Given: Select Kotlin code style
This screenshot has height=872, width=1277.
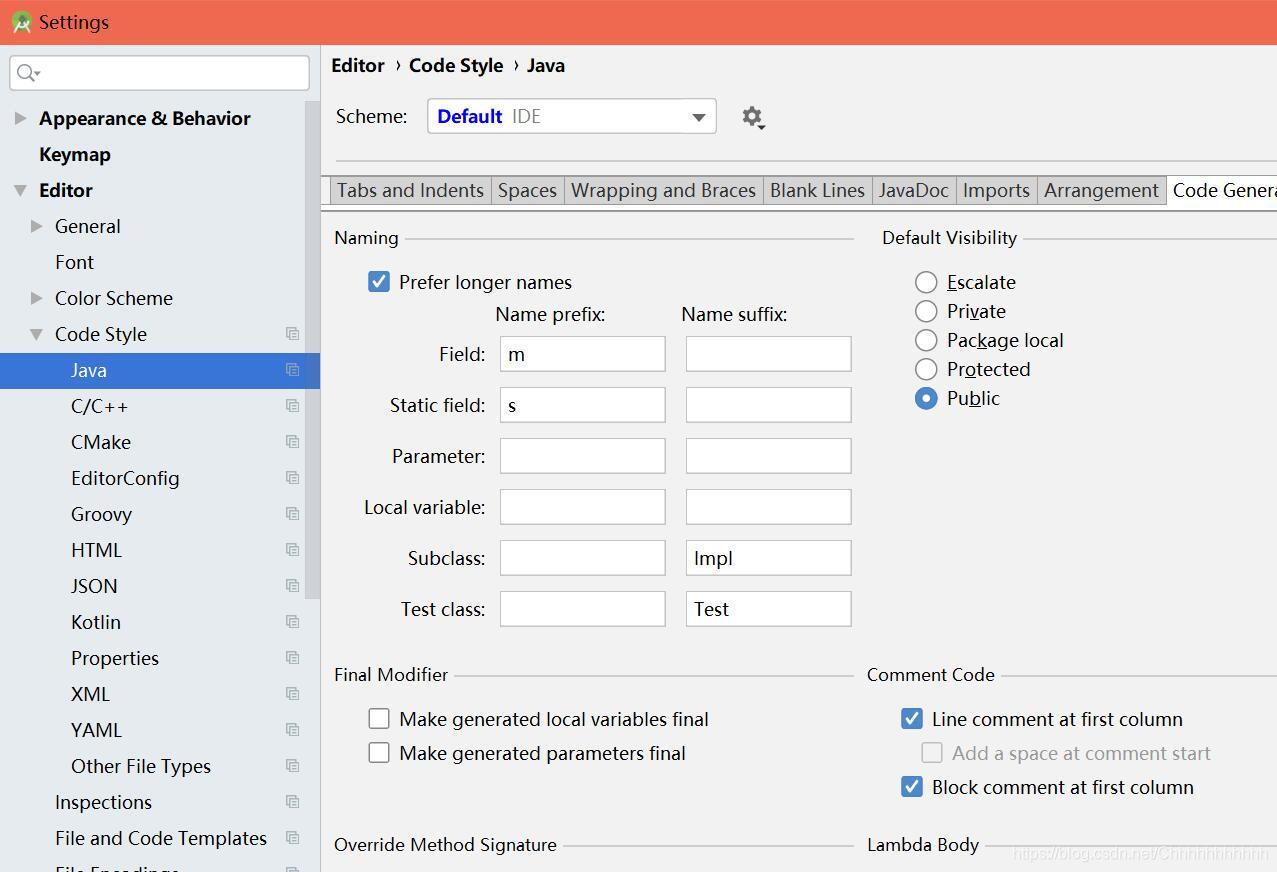Looking at the screenshot, I should (96, 622).
